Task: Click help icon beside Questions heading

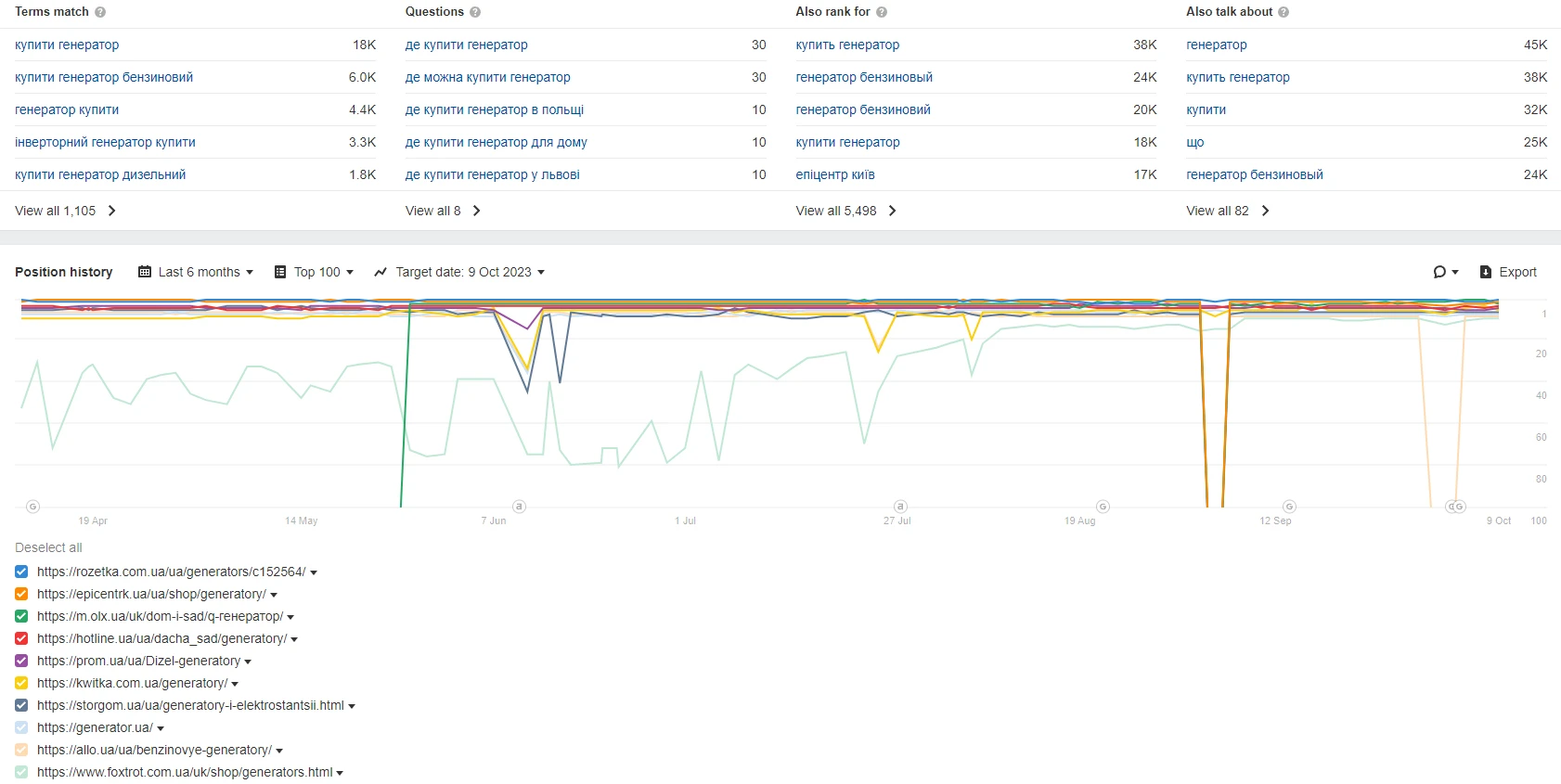Action: click(x=475, y=12)
